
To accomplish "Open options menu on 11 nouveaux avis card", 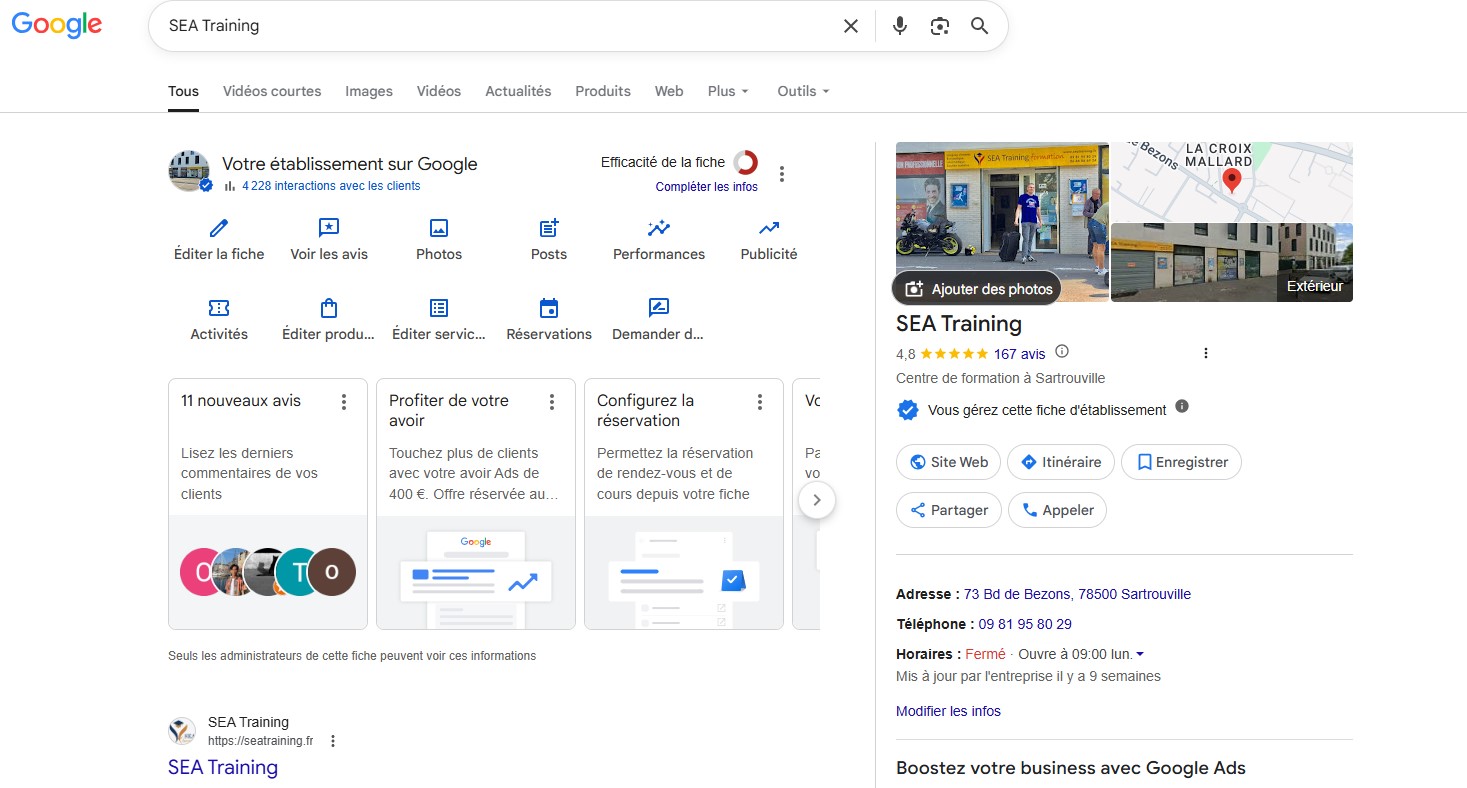I will [x=344, y=402].
